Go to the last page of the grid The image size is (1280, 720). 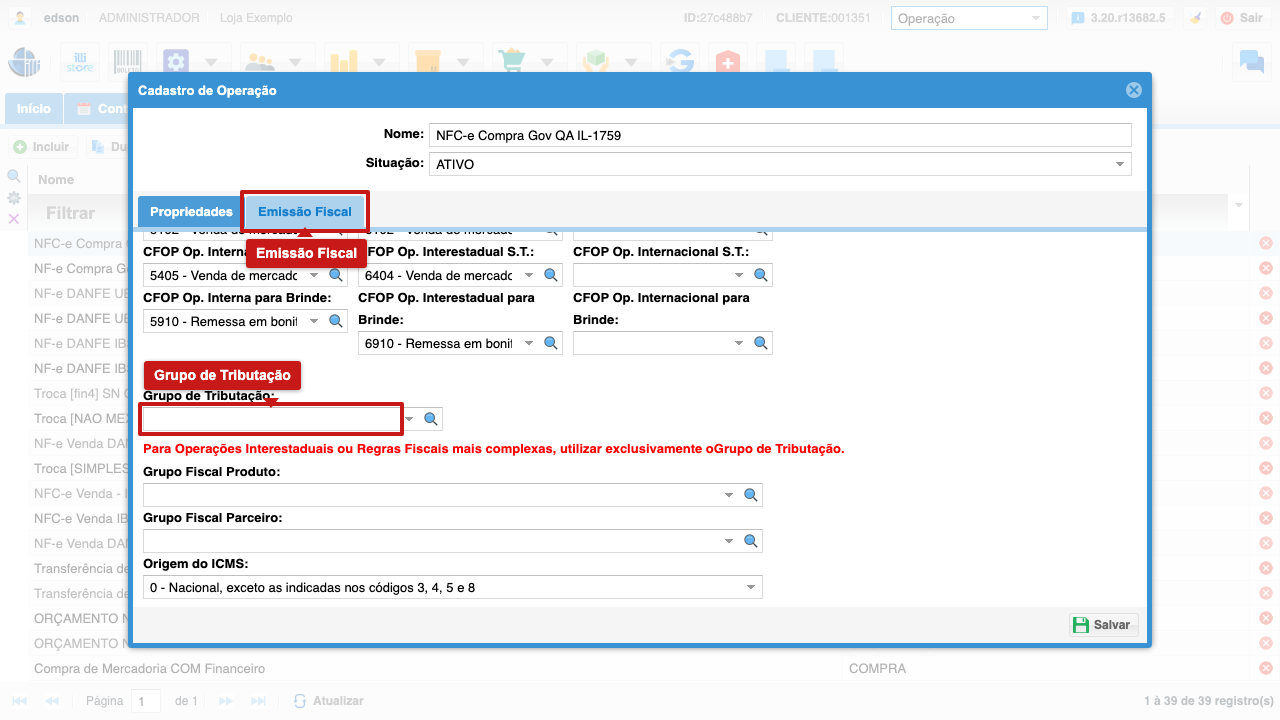(x=258, y=701)
